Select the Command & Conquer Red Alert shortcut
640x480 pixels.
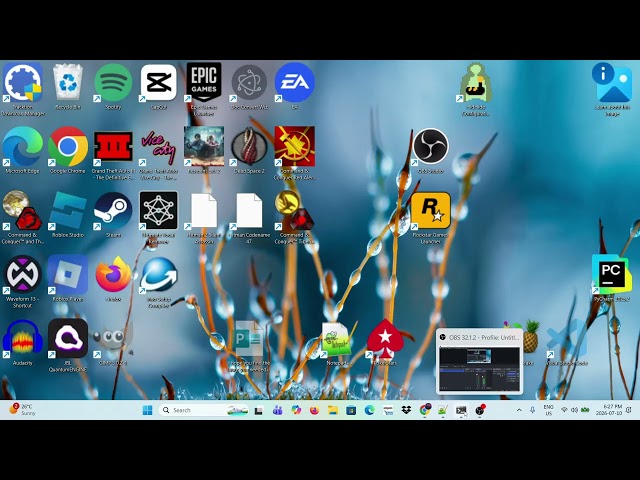pos(294,147)
